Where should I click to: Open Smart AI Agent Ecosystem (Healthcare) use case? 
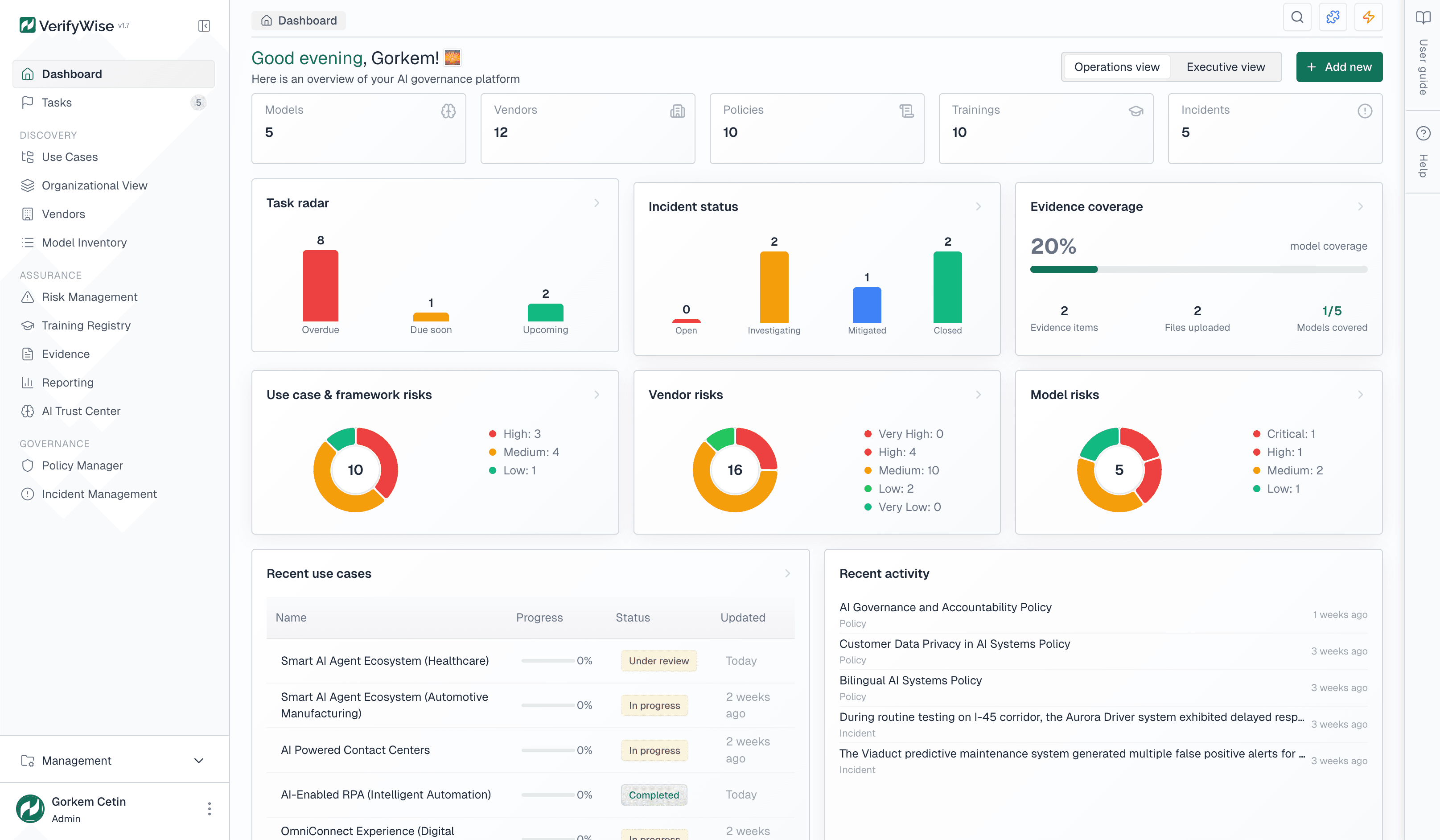385,661
